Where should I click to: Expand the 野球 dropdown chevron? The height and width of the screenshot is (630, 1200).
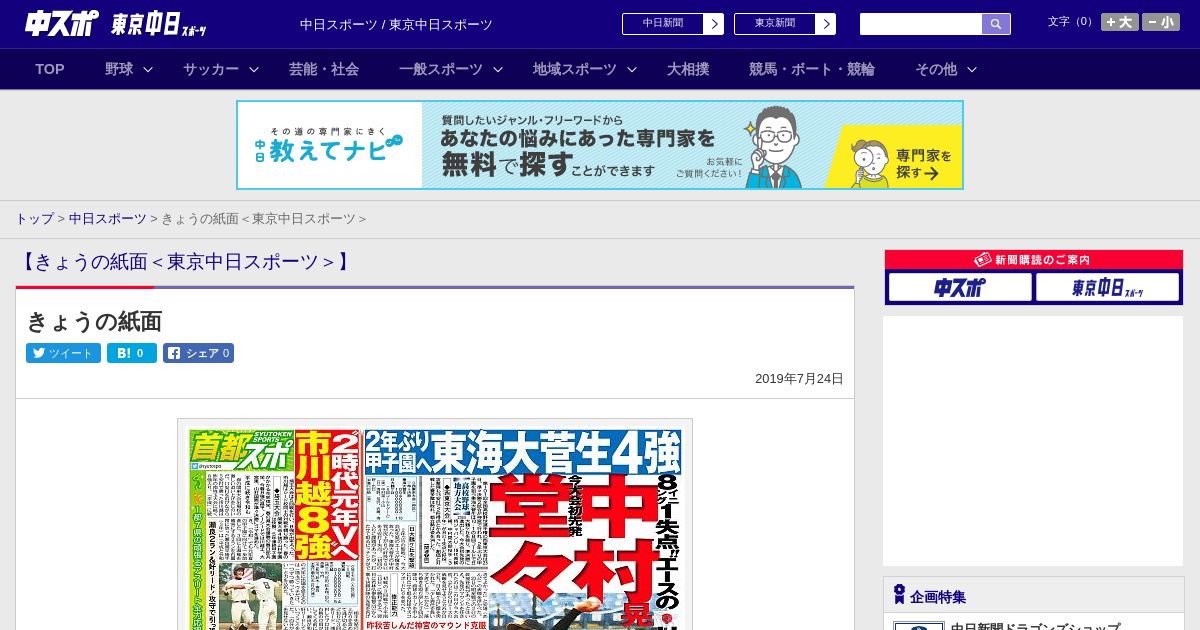[x=148, y=69]
